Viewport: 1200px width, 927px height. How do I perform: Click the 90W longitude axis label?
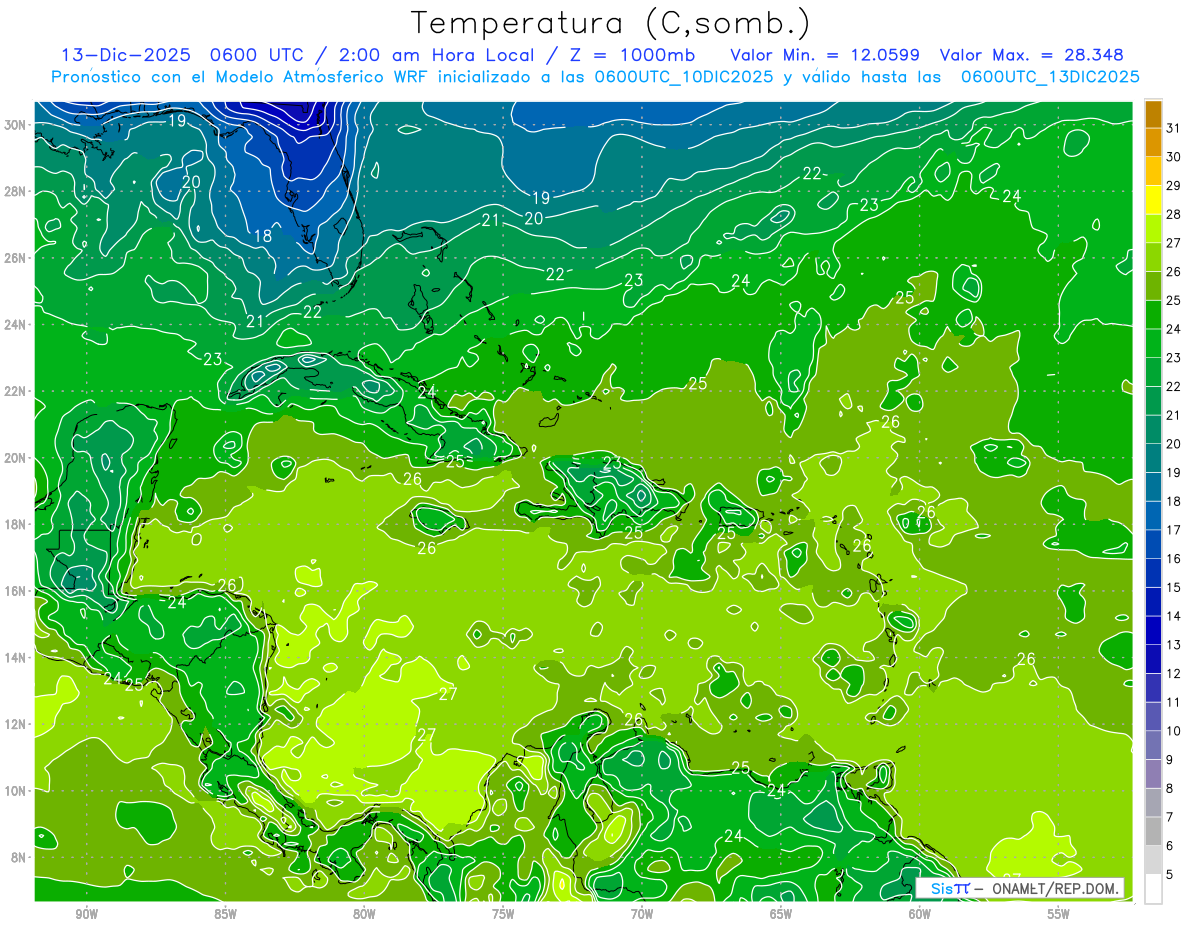(86, 914)
